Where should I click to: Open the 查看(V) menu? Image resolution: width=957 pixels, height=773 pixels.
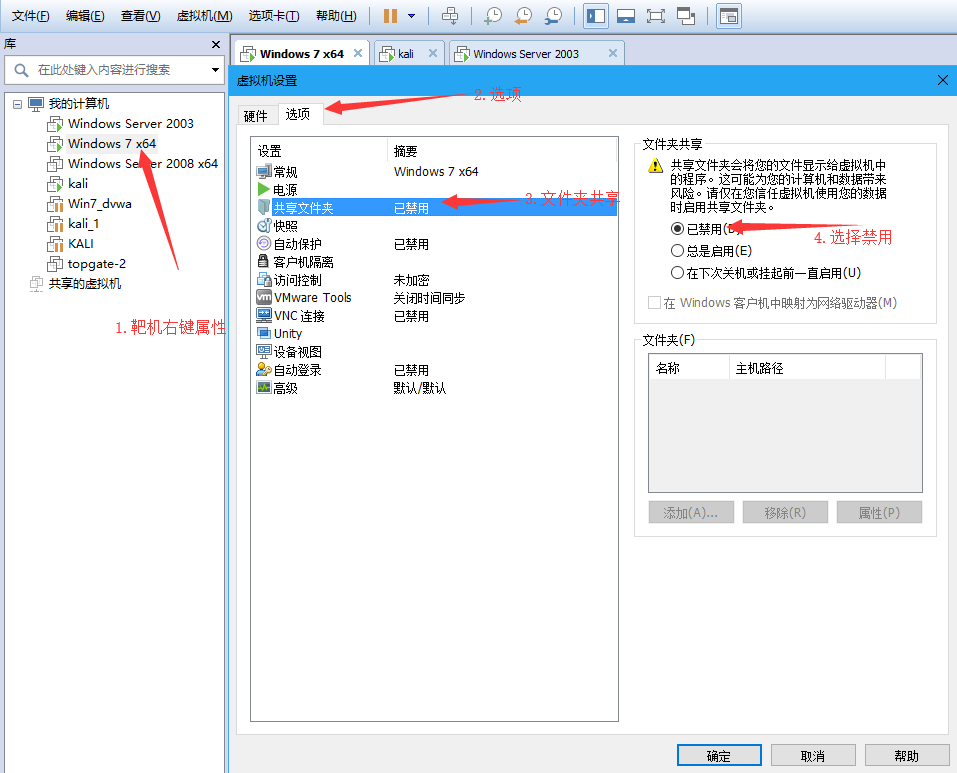[x=140, y=16]
